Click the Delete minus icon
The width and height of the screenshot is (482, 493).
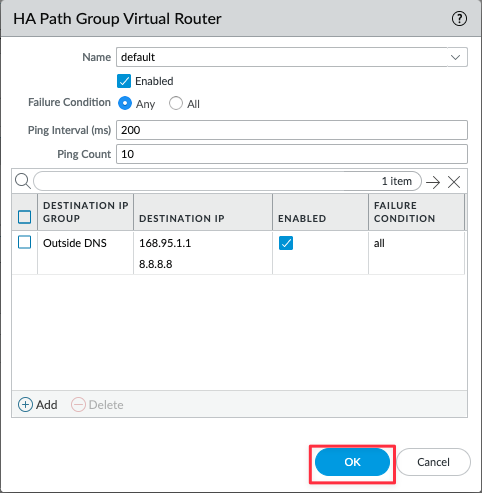78,405
